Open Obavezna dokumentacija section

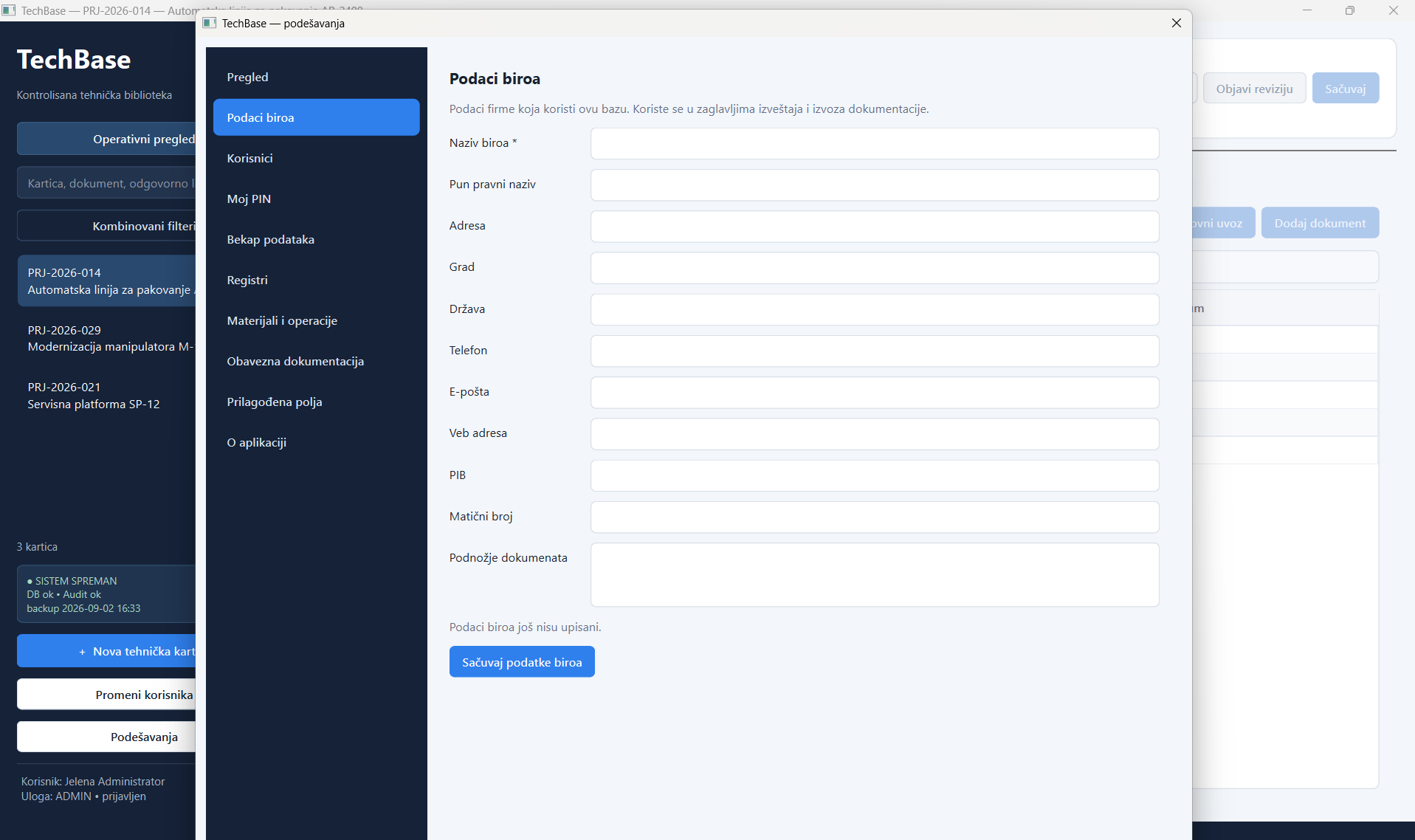coord(316,361)
